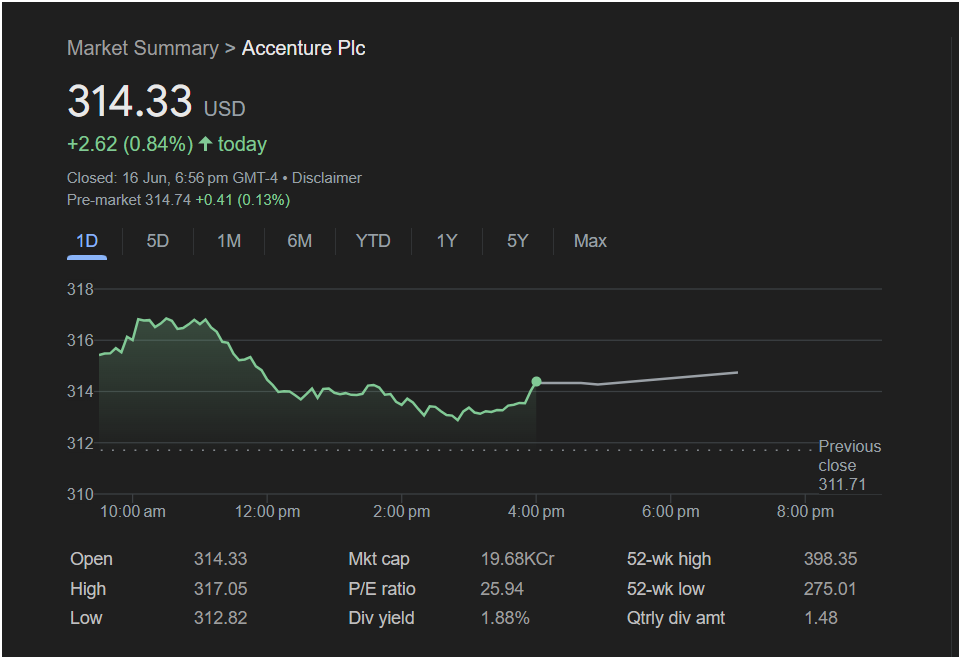Image resolution: width=961 pixels, height=659 pixels.
Task: Open the 1M chart range
Action: point(229,241)
